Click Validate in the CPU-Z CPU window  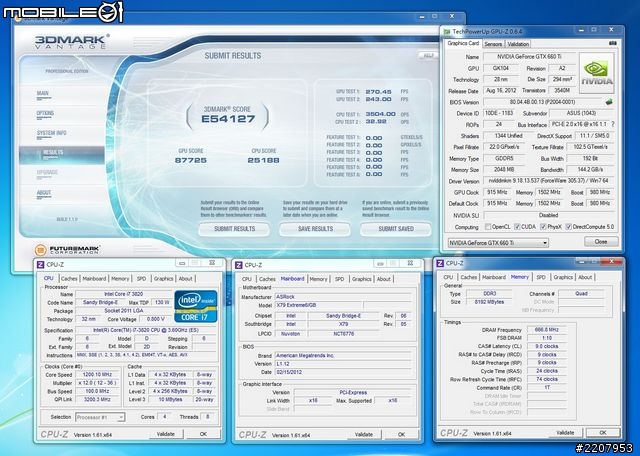165,434
